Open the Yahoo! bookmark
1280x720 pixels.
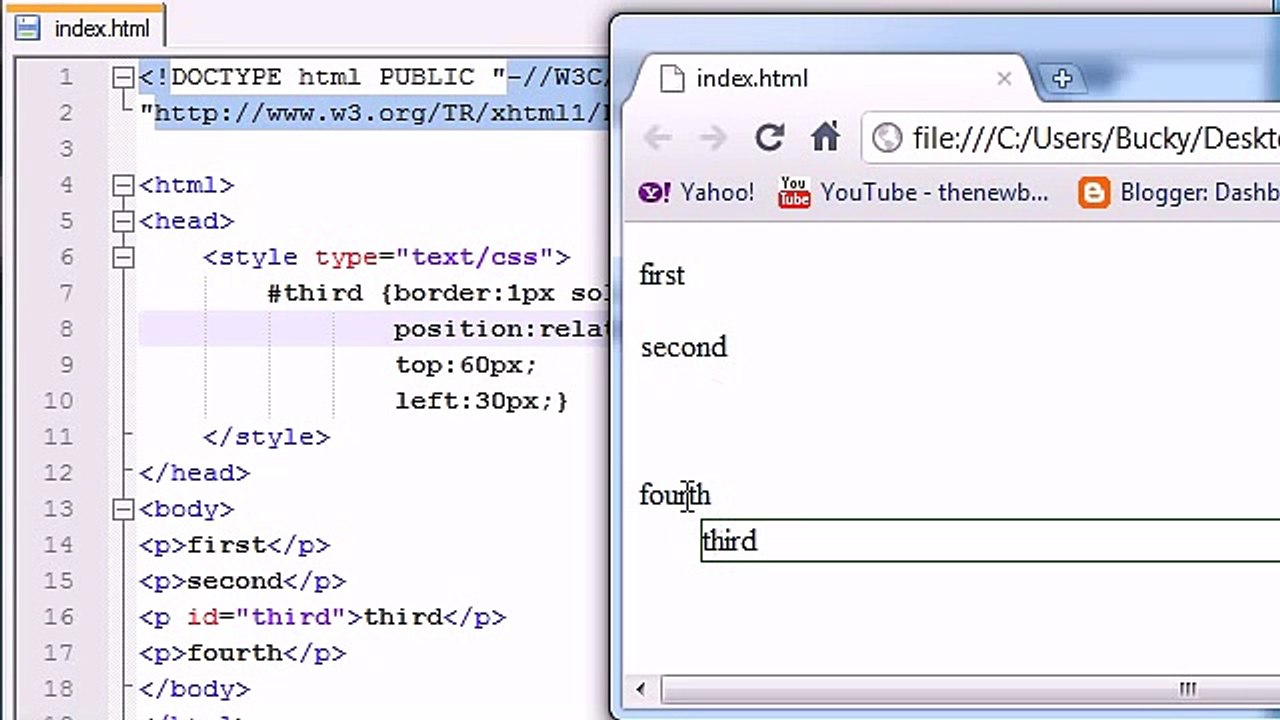pyautogui.click(x=697, y=192)
